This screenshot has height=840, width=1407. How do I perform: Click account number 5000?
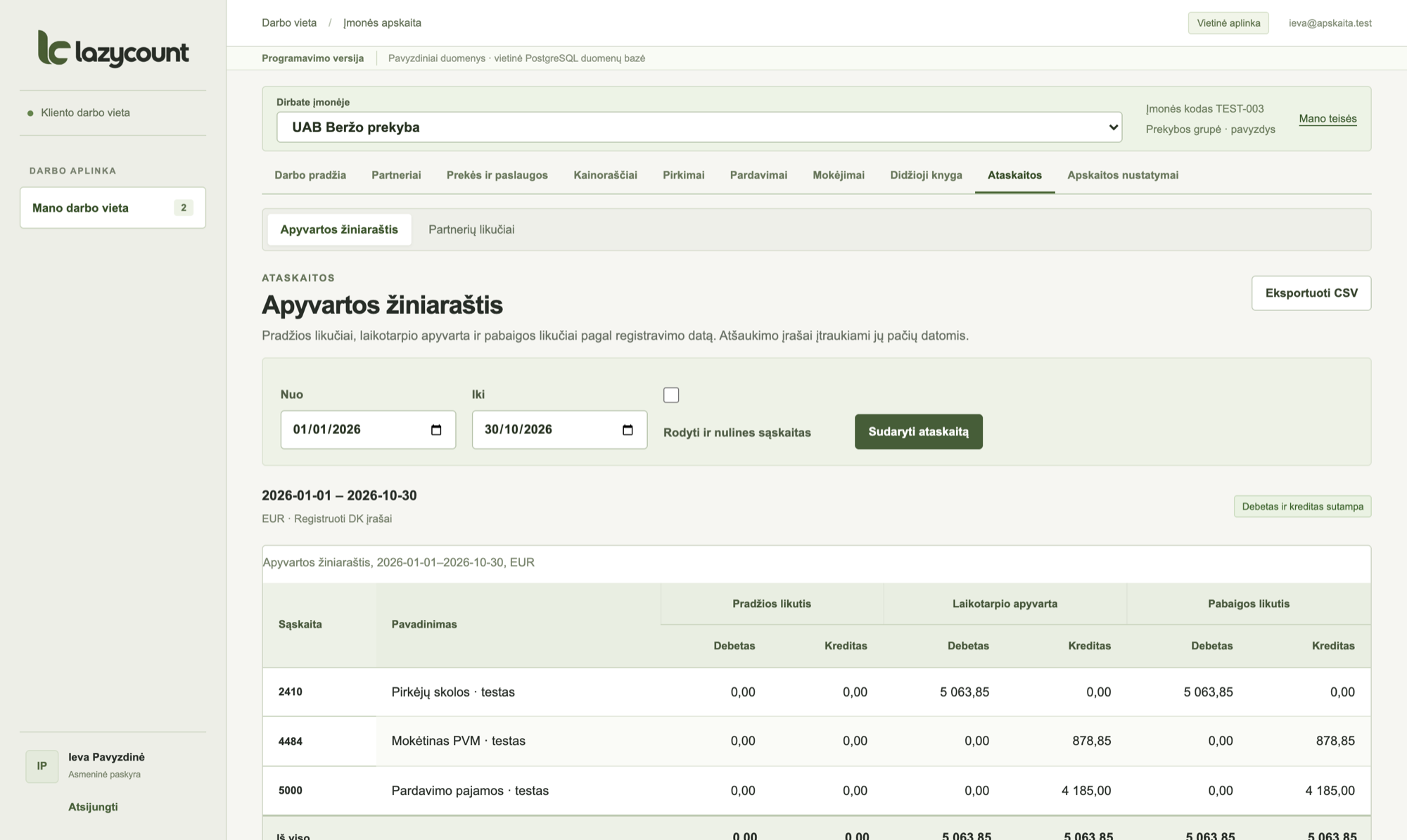291,790
